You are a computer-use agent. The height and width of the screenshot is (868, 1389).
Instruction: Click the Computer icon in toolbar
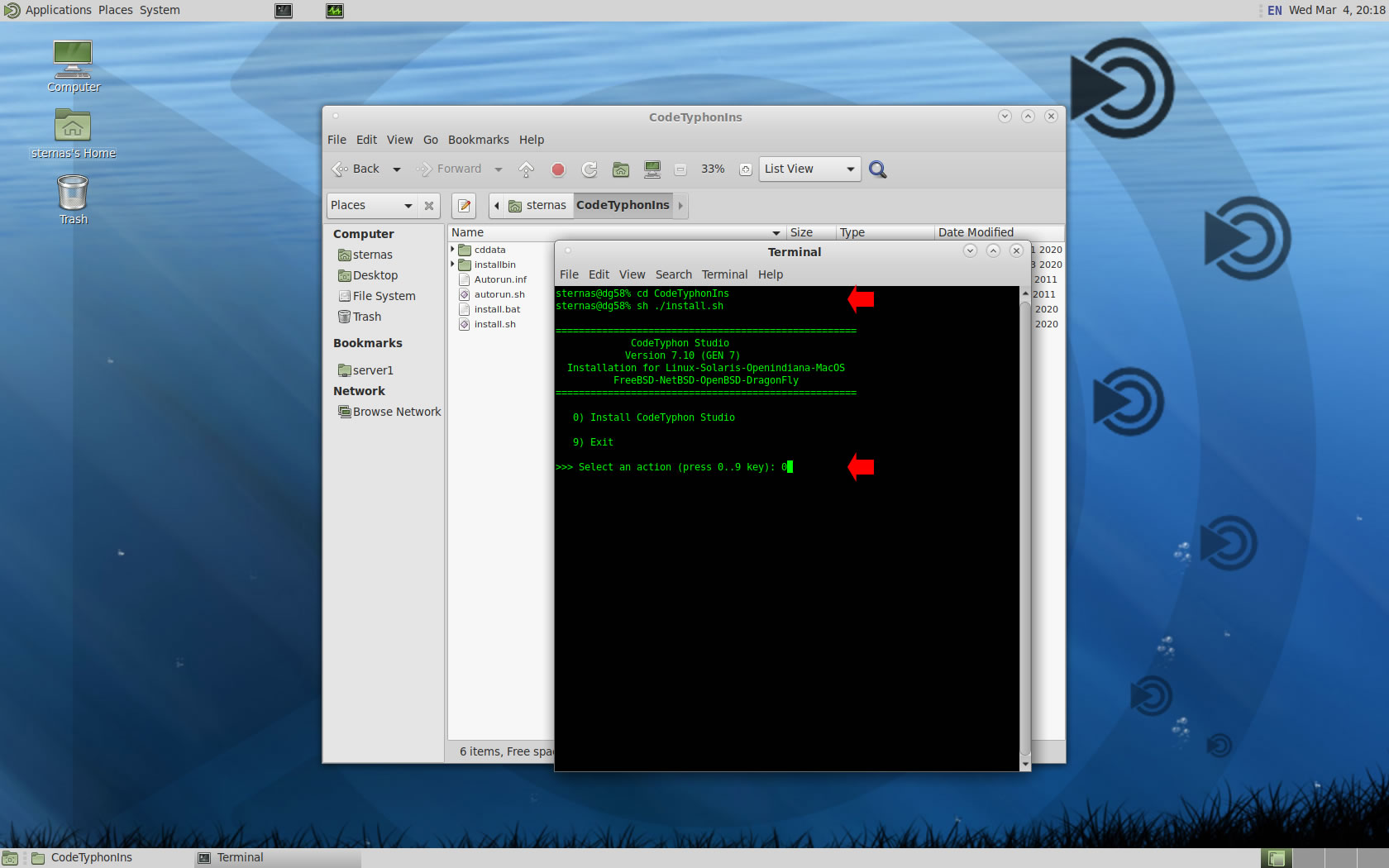(x=652, y=169)
